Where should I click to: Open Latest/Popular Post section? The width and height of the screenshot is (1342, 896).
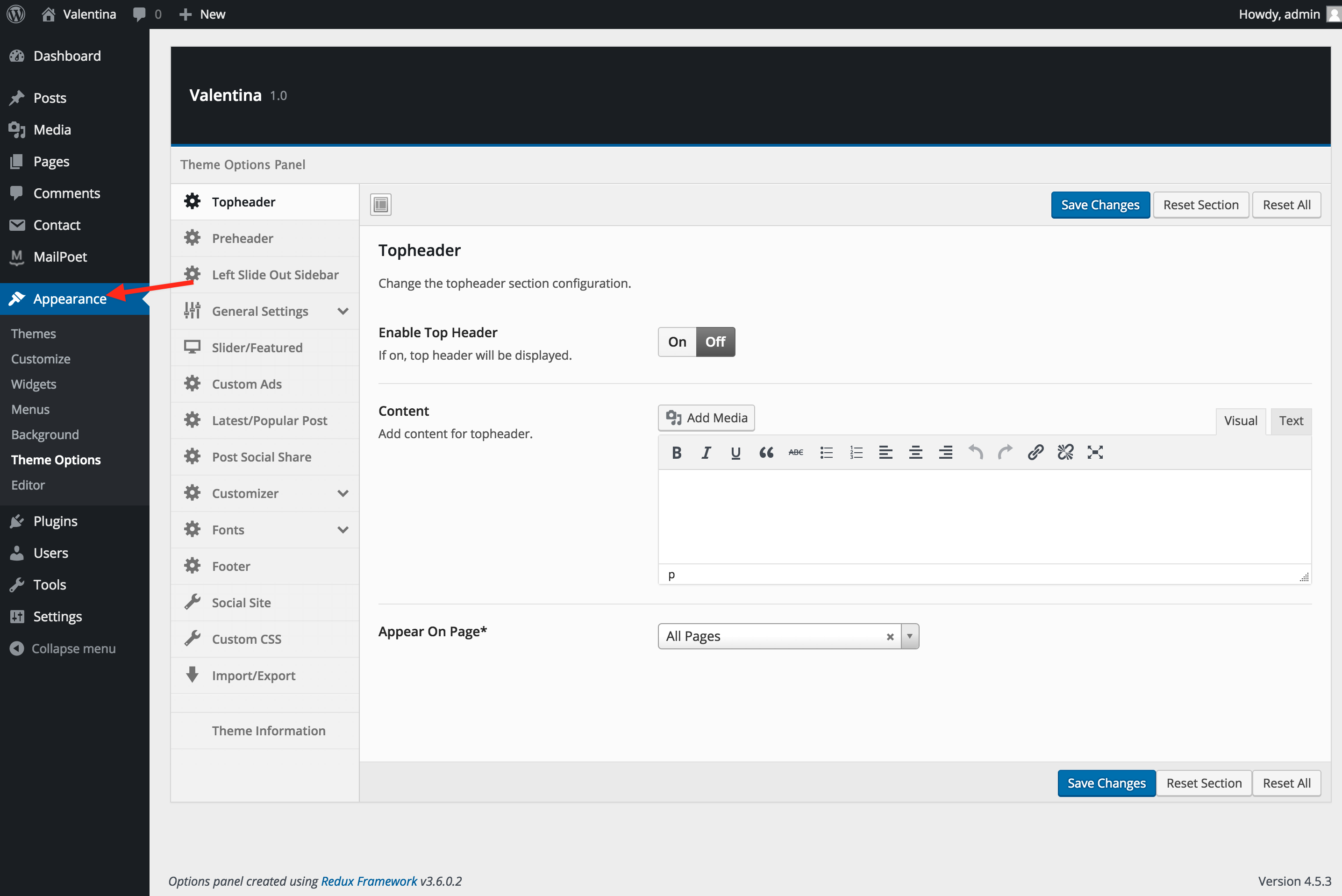pyautogui.click(x=265, y=420)
